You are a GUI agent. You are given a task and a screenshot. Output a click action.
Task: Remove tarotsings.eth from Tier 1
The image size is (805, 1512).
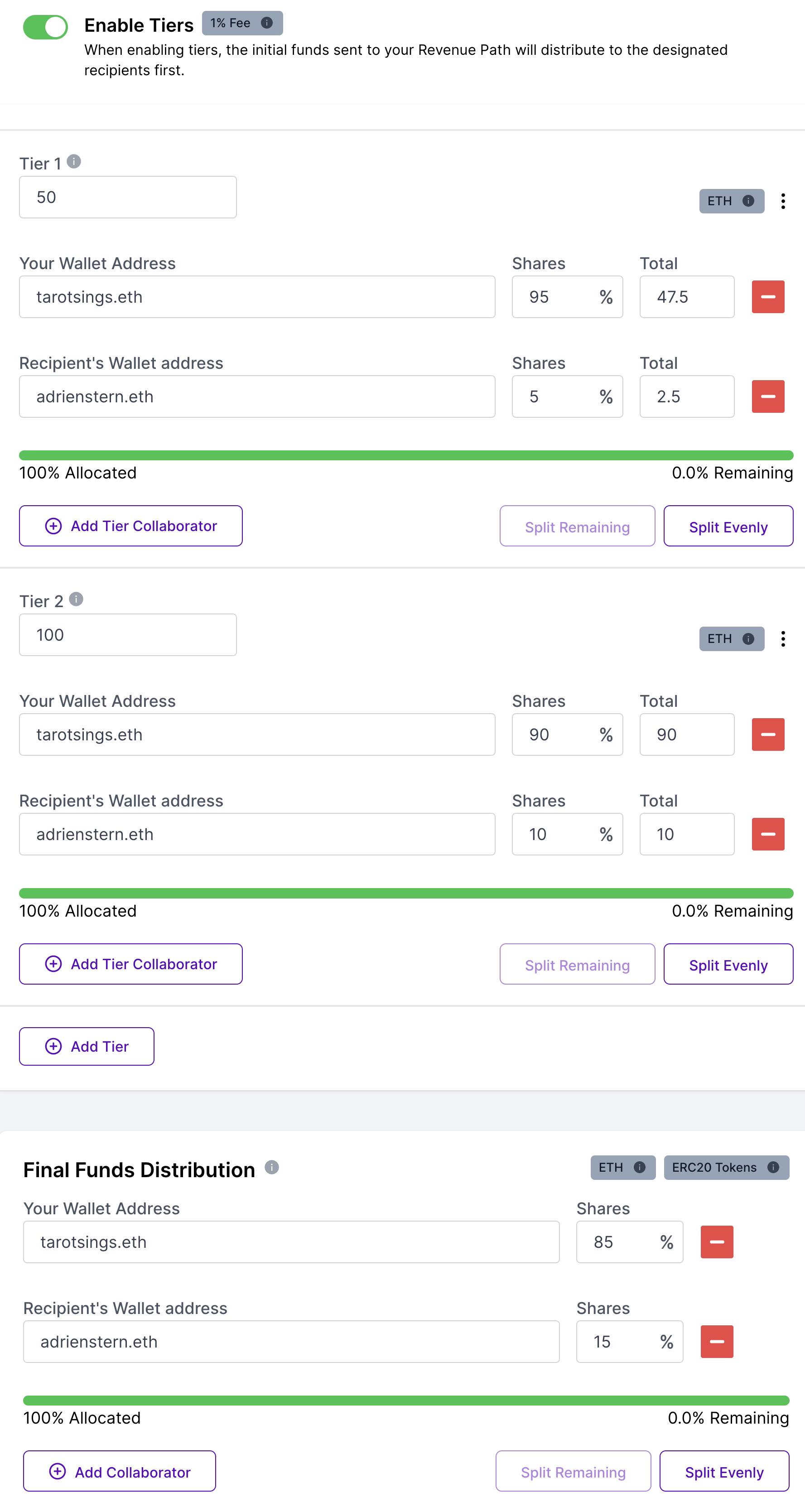click(767, 297)
